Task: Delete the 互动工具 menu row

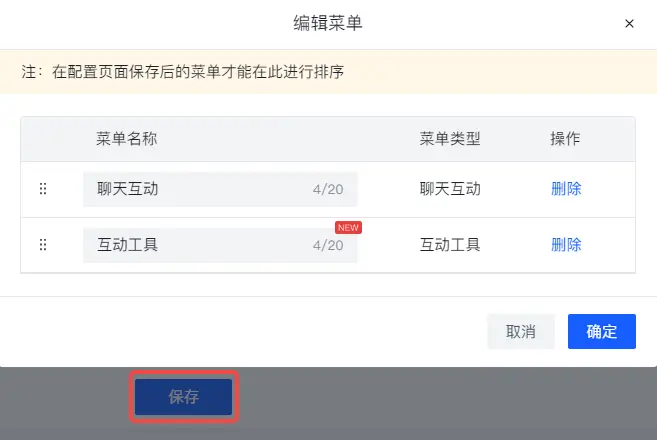Action: (x=566, y=245)
